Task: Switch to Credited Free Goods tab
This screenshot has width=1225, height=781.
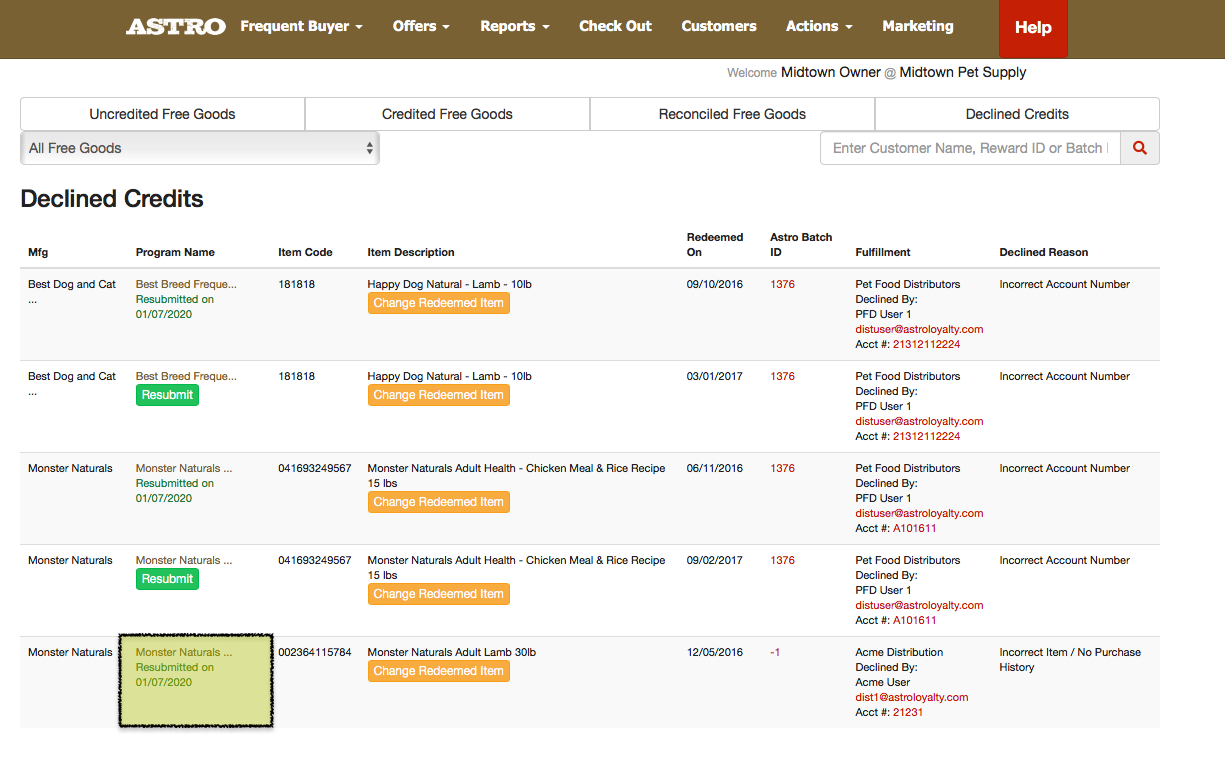Action: (447, 114)
